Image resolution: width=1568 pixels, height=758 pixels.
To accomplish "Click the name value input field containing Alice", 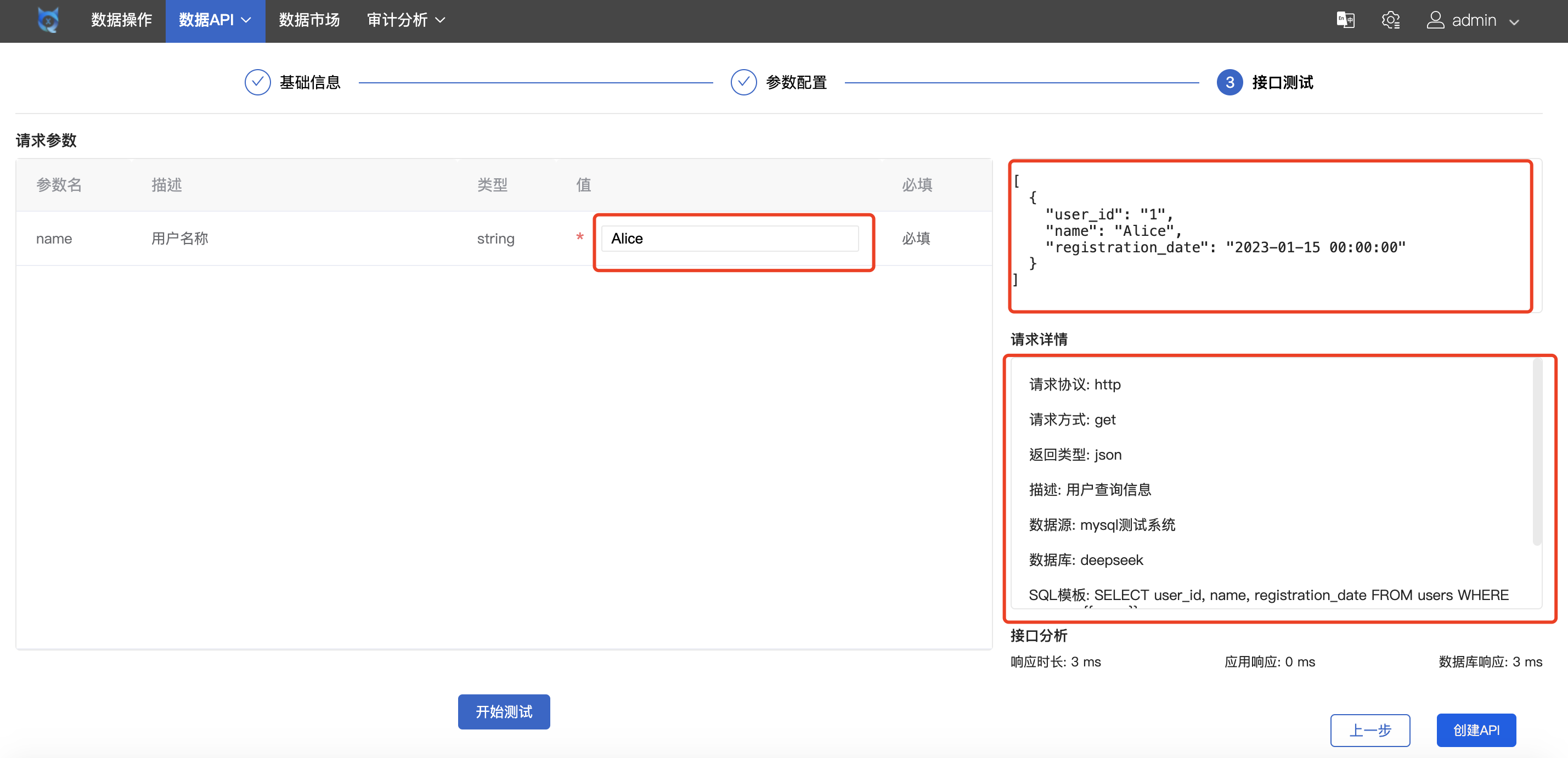I will (729, 239).
